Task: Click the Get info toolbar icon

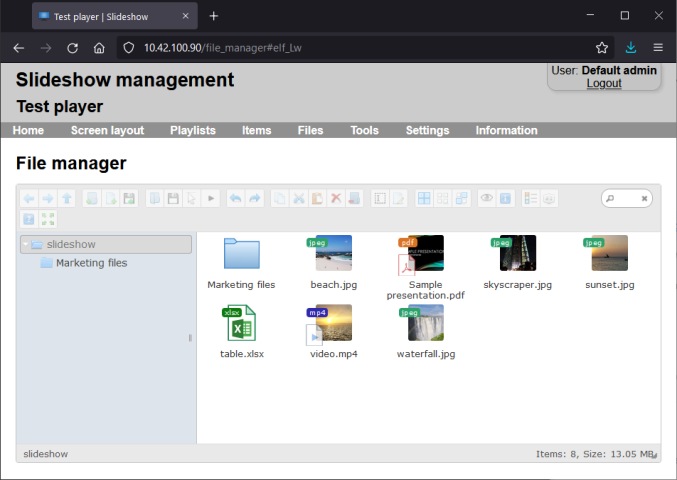Action: 505,199
